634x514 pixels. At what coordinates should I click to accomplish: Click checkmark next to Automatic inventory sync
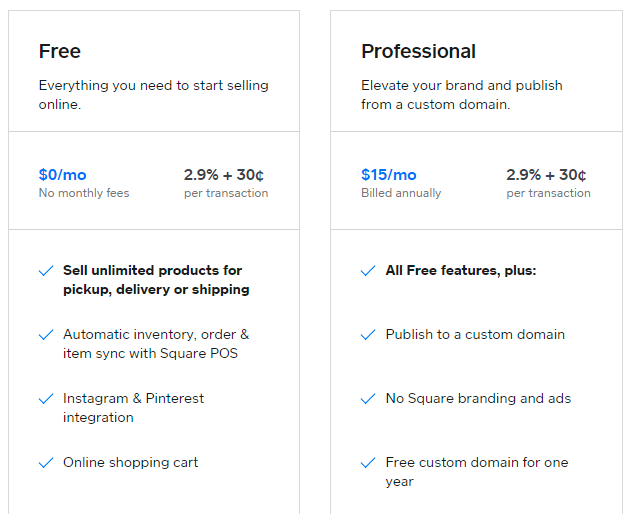click(46, 335)
